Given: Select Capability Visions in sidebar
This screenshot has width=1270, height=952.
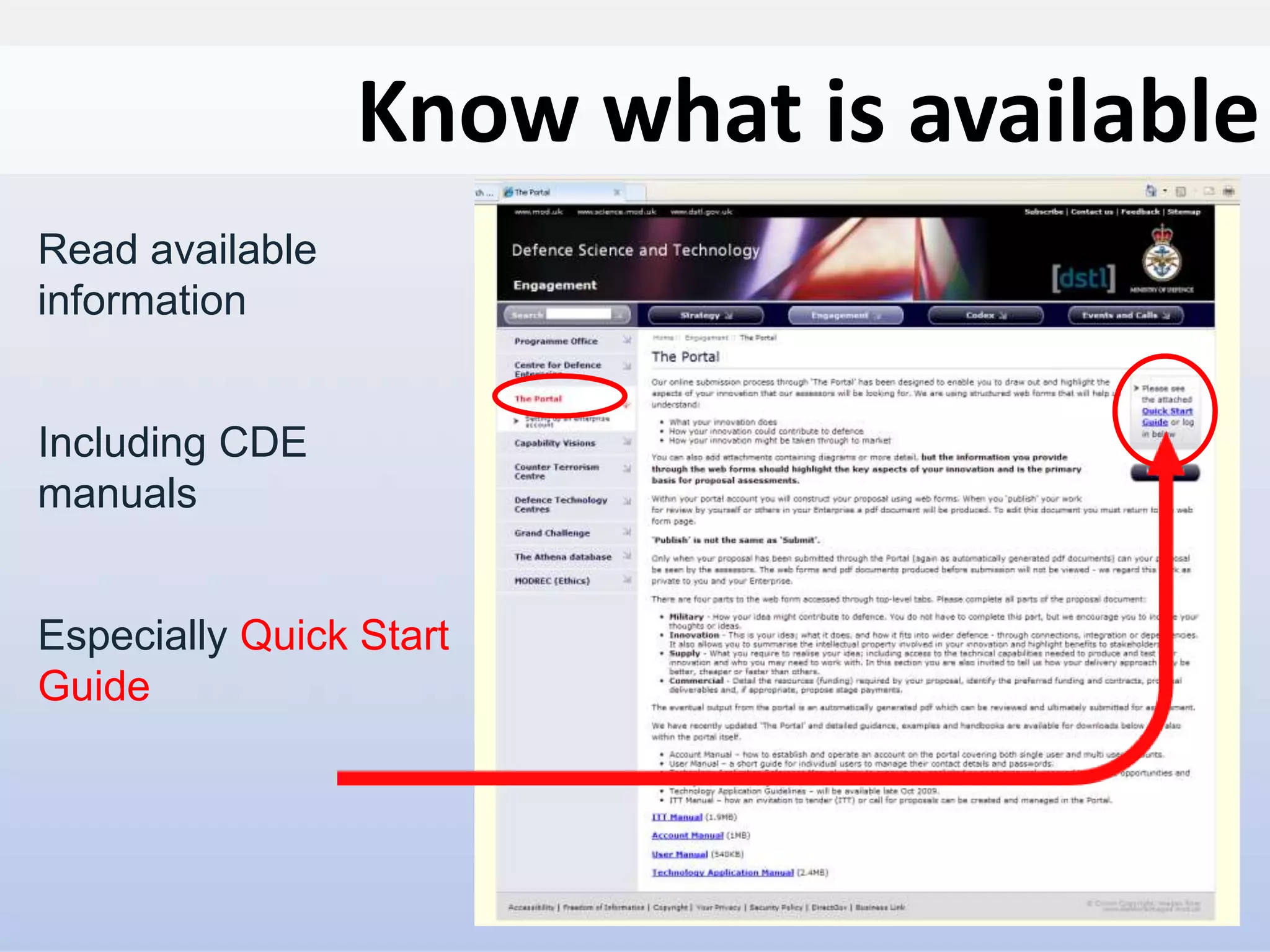Looking at the screenshot, I should 554,443.
